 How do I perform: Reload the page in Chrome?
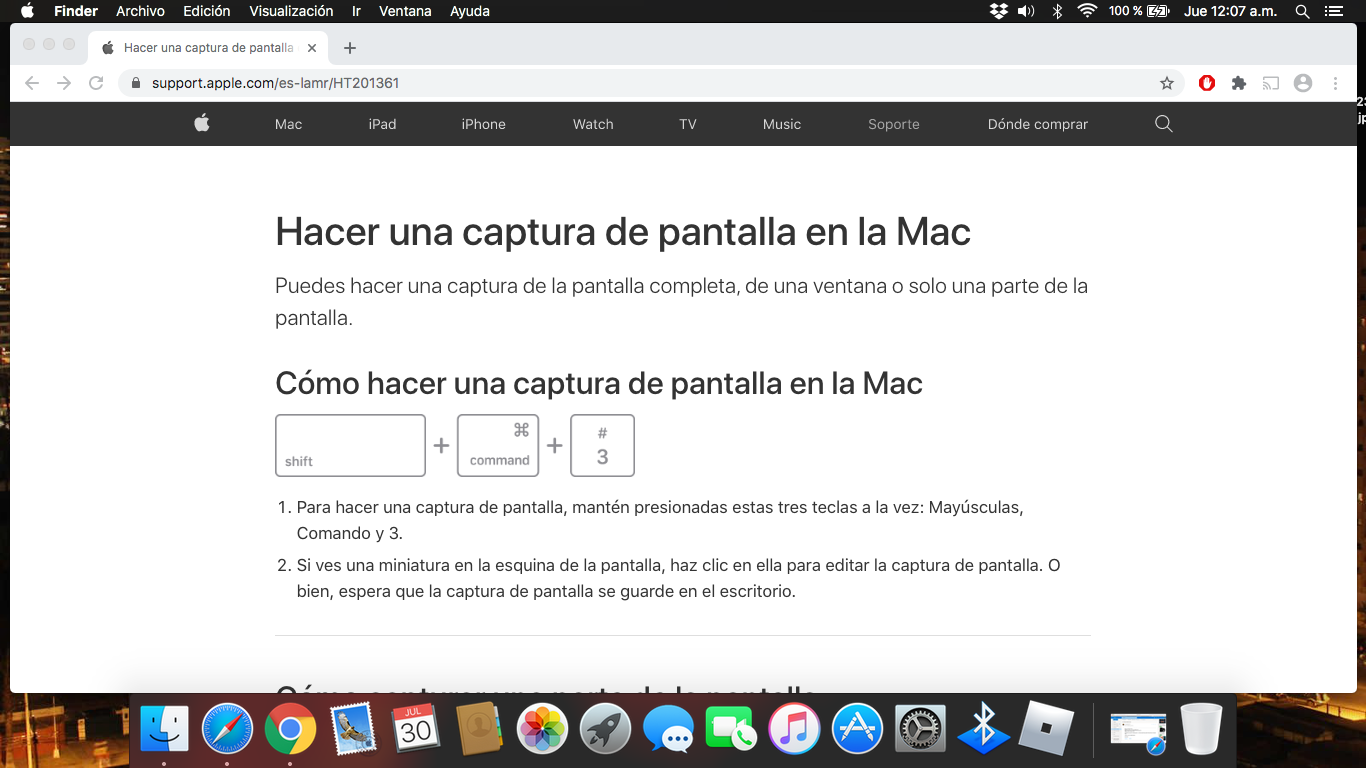96,83
